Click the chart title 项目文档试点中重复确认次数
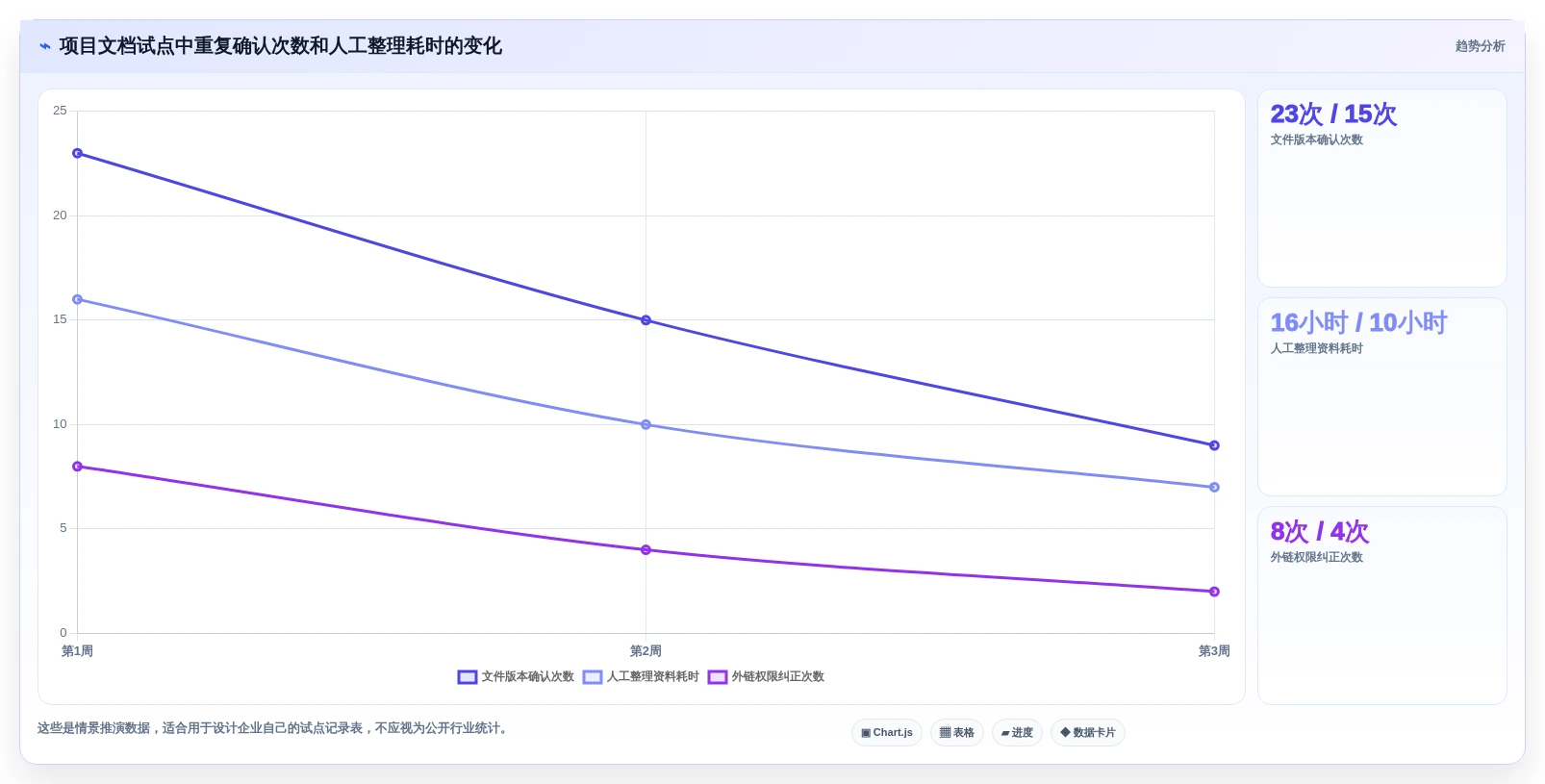Viewport: 1545px width, 784px height. pos(280,46)
